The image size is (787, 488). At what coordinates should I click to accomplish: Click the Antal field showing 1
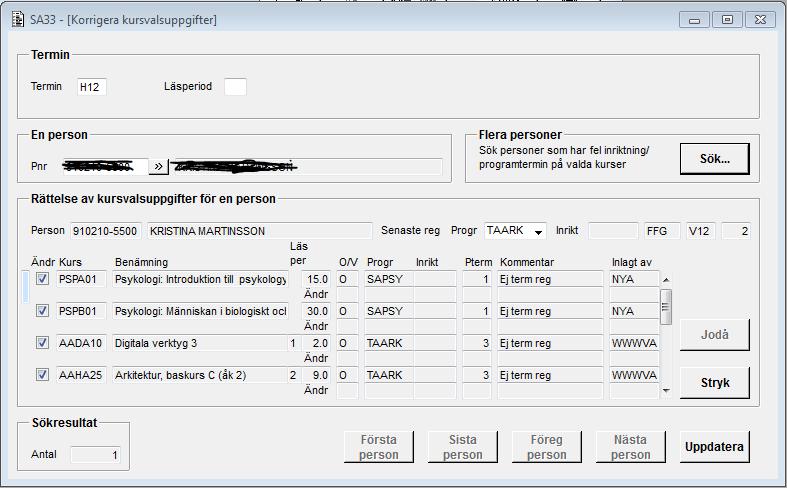(x=95, y=455)
